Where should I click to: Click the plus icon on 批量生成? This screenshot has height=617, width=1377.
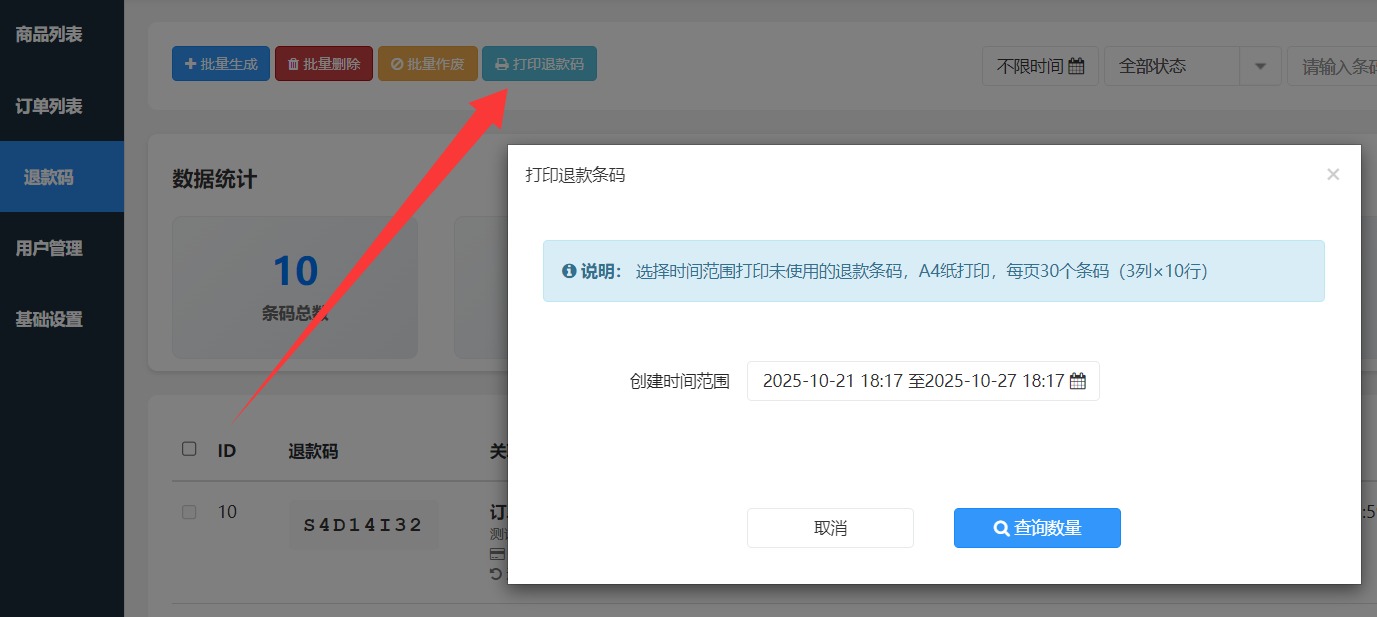[190, 64]
